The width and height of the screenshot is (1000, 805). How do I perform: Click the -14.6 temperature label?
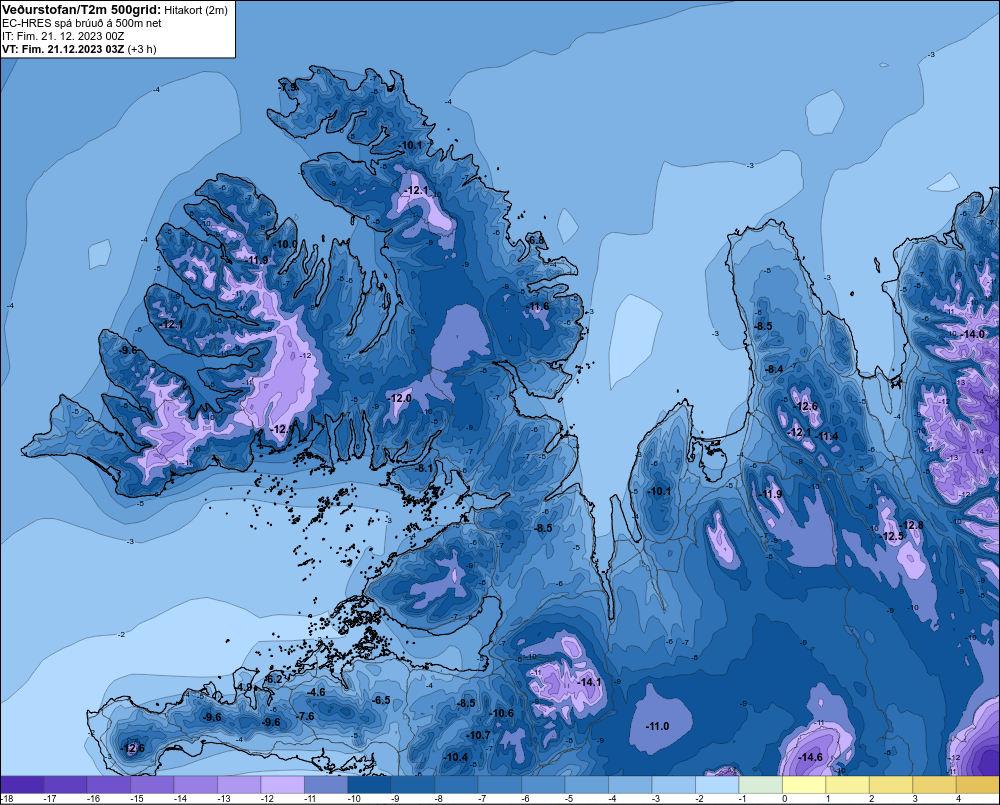tap(810, 757)
